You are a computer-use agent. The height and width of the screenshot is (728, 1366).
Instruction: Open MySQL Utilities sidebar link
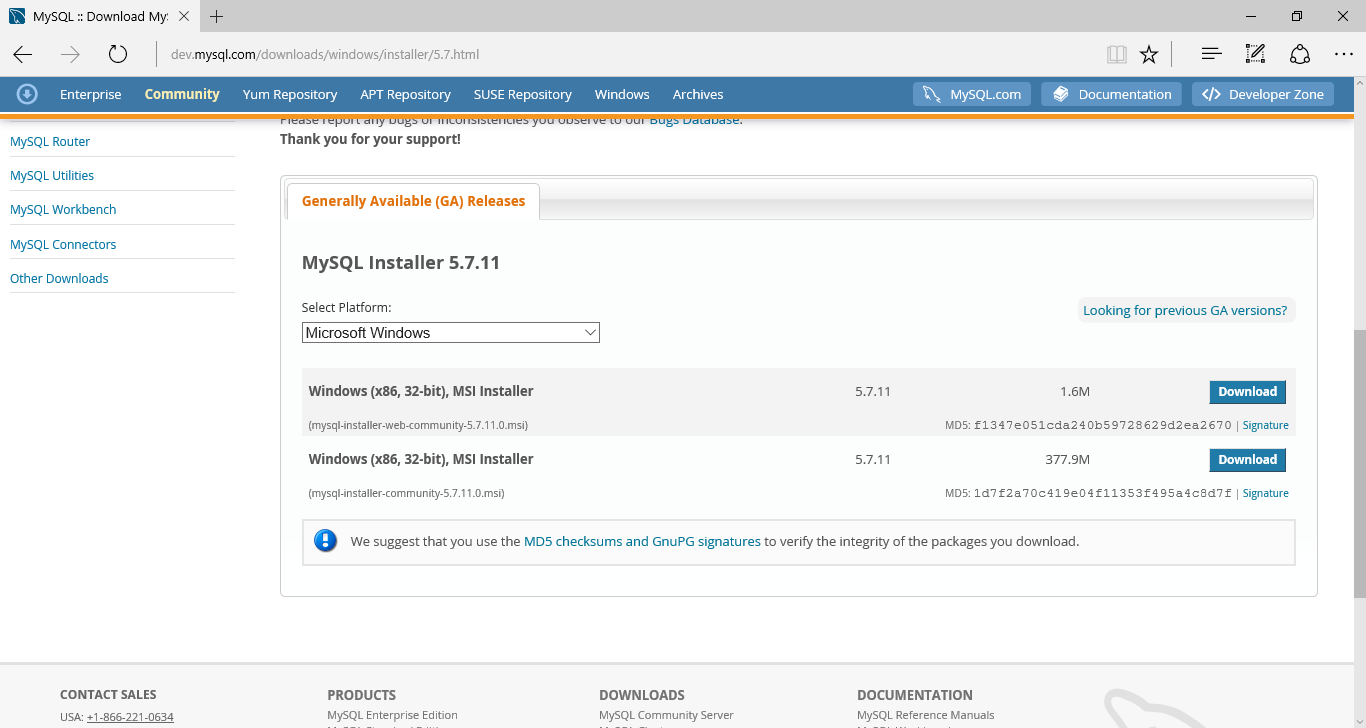(52, 175)
